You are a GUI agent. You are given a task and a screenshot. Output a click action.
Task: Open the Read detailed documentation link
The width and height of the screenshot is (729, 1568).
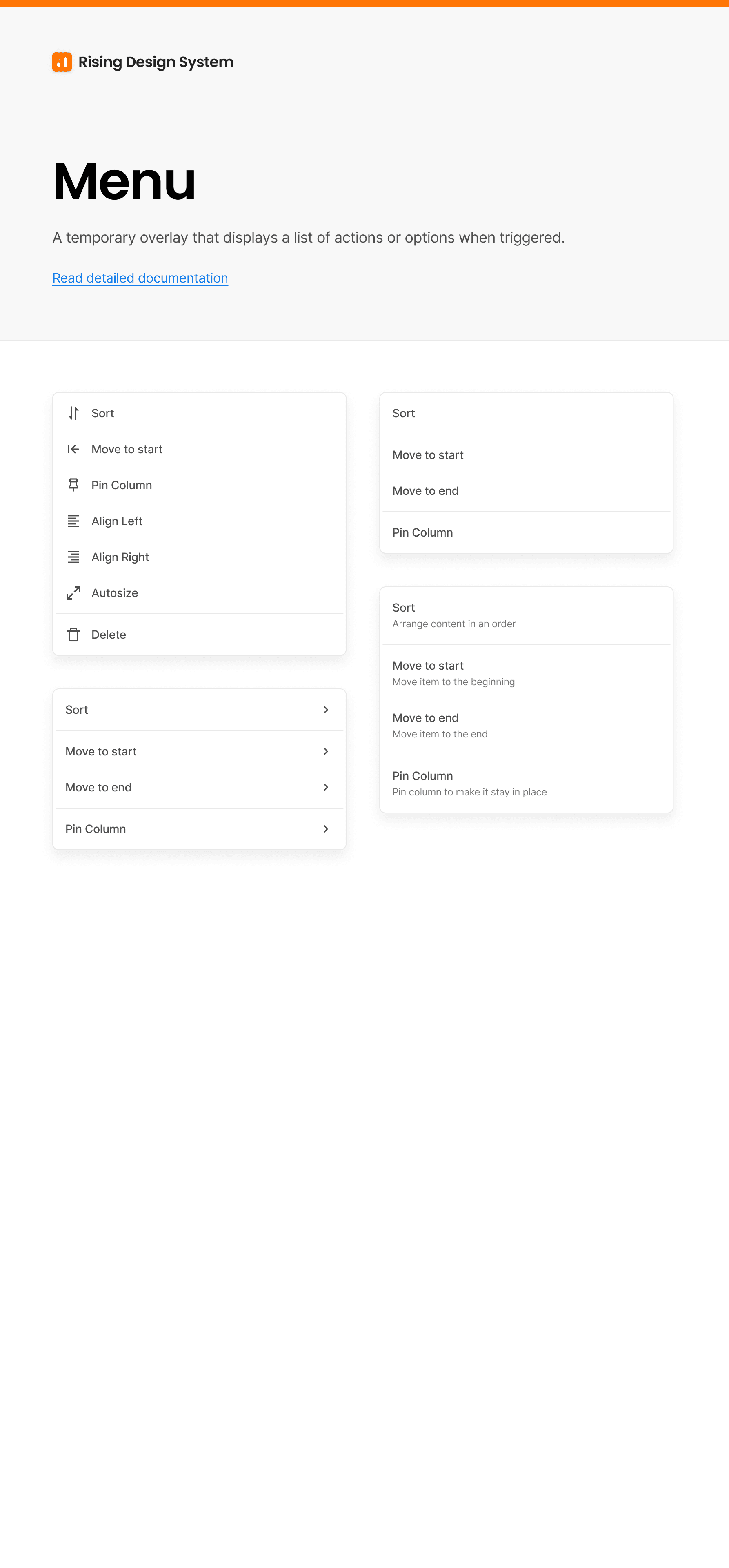(140, 278)
